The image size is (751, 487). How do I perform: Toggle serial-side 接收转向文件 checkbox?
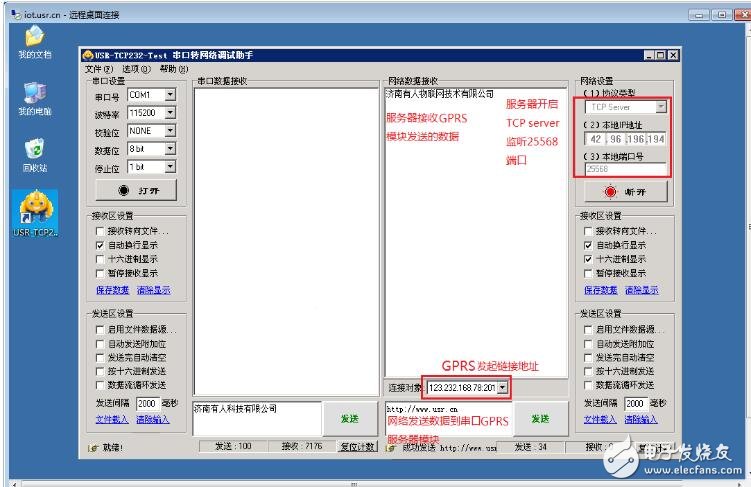[x=100, y=231]
